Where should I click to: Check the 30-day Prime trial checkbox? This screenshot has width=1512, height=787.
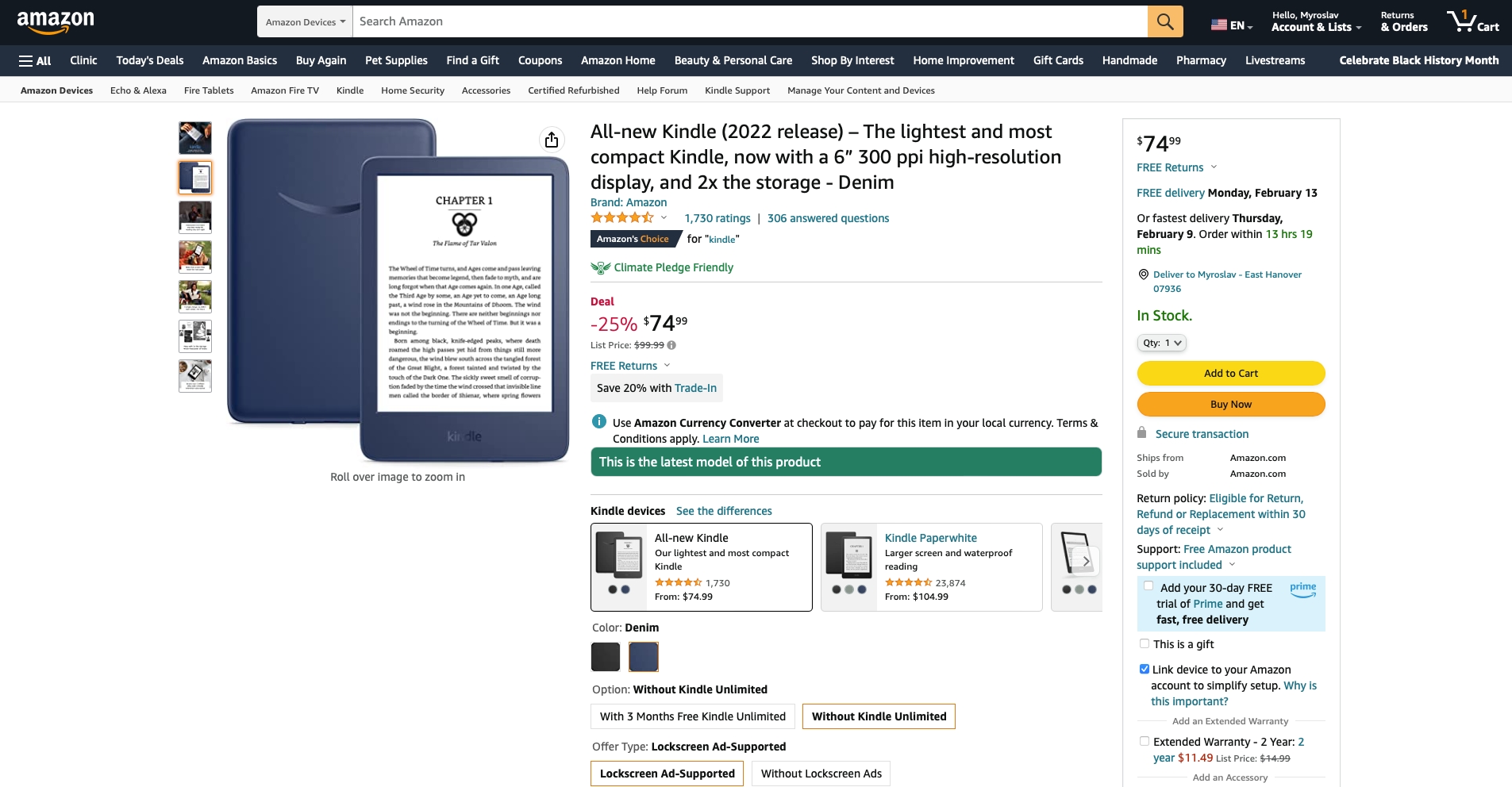click(1148, 586)
